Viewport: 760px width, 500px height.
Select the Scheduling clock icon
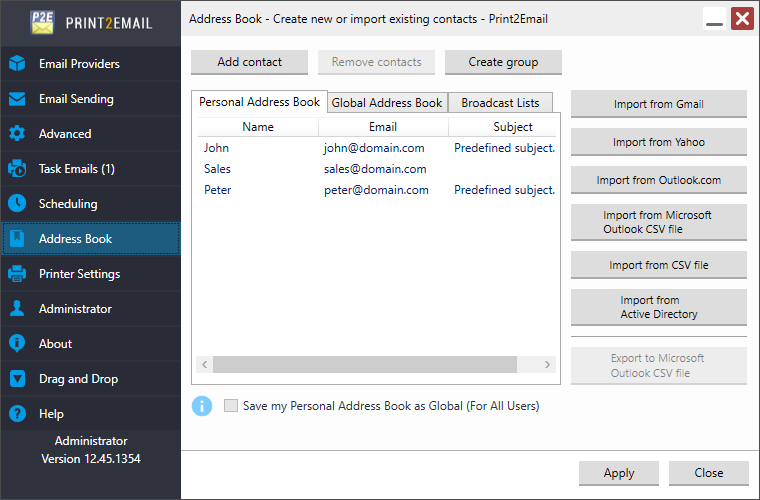(x=17, y=204)
